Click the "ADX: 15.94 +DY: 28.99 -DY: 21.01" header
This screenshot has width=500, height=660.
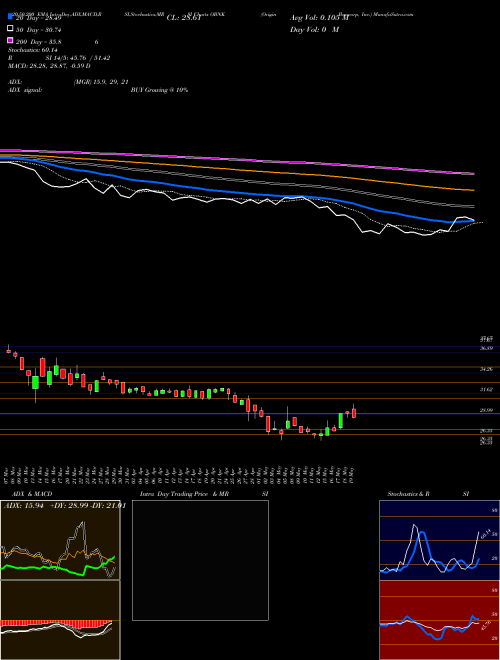coord(65,506)
